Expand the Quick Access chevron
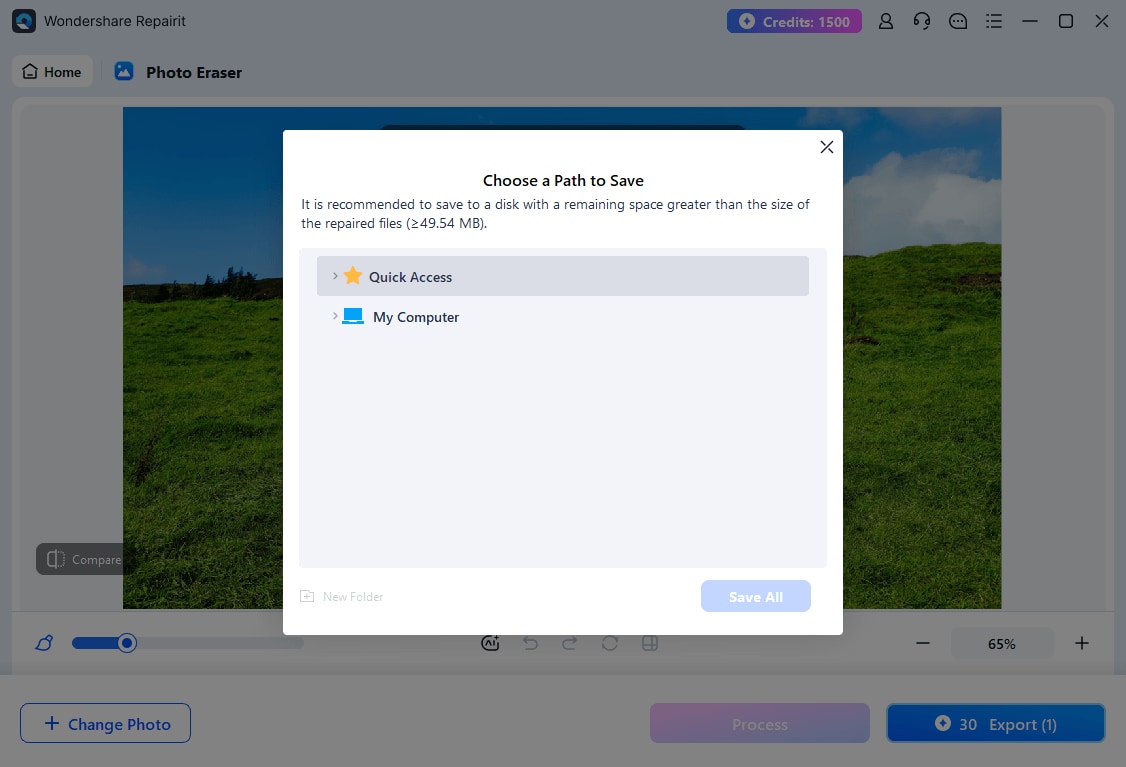1126x767 pixels. (x=335, y=276)
